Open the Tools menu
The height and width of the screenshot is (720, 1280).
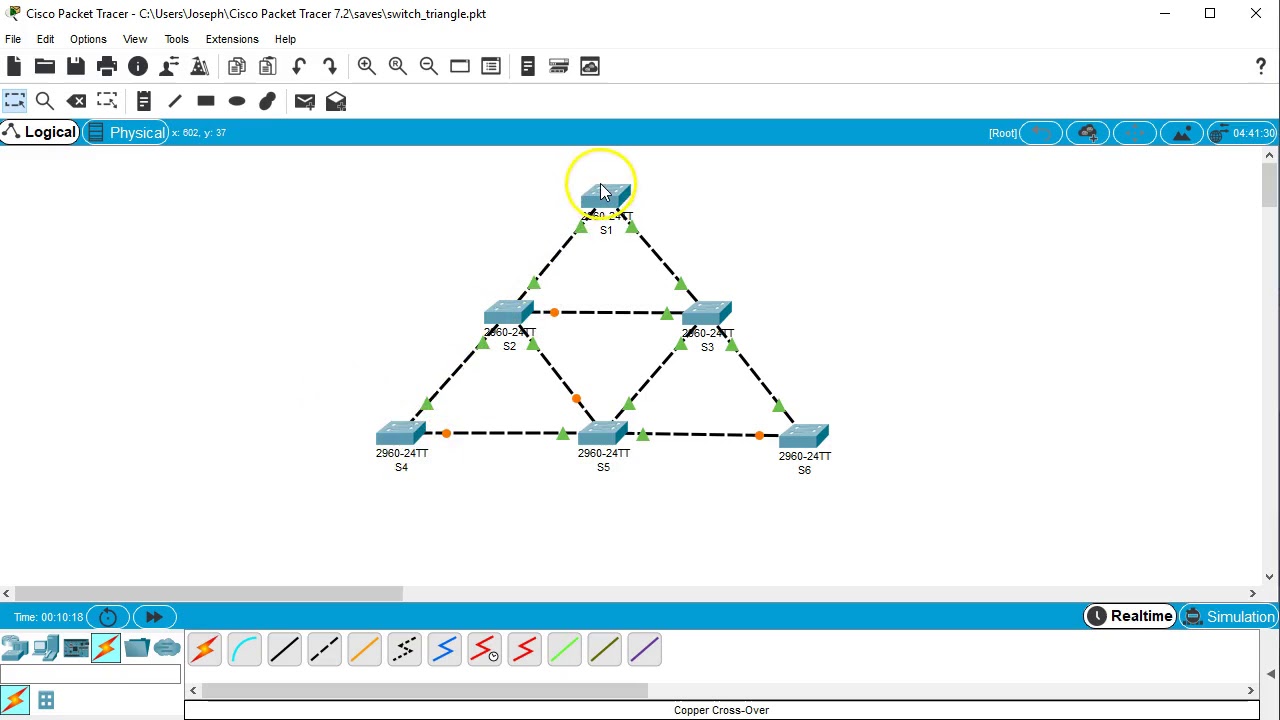click(176, 39)
